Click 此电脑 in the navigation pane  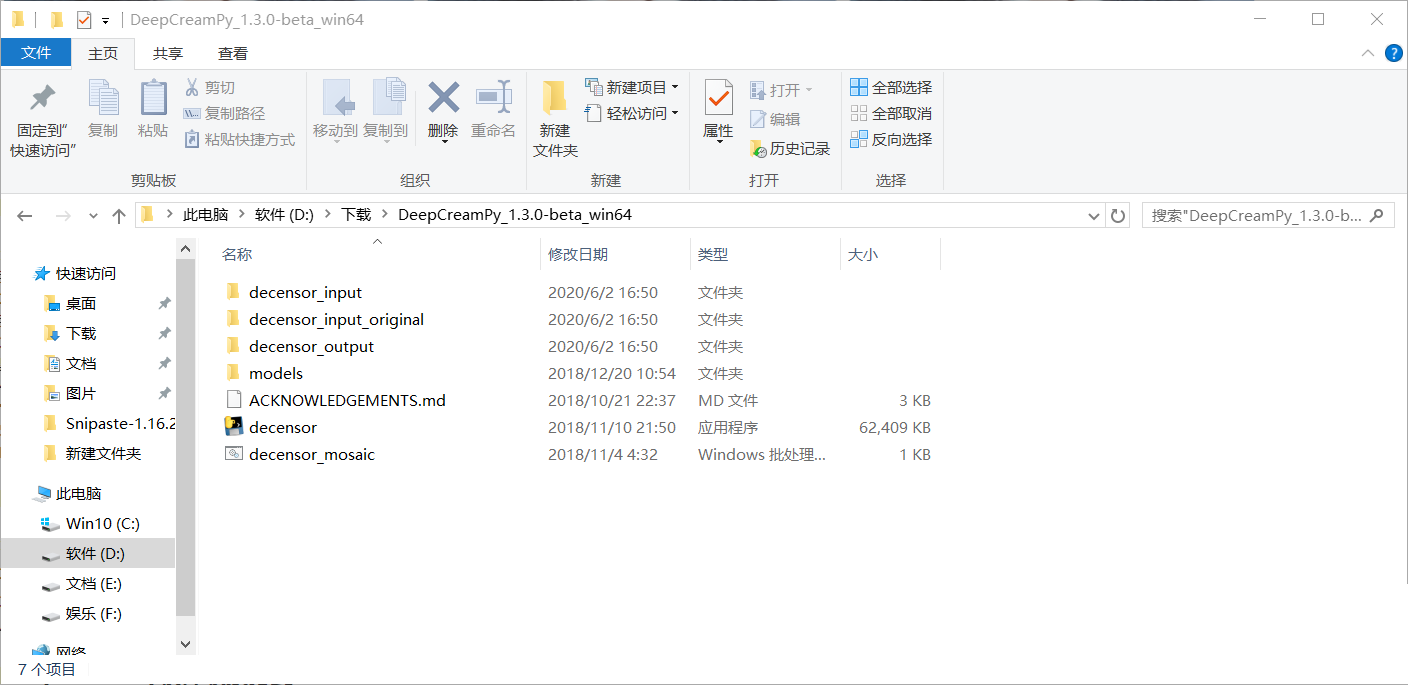(x=78, y=494)
